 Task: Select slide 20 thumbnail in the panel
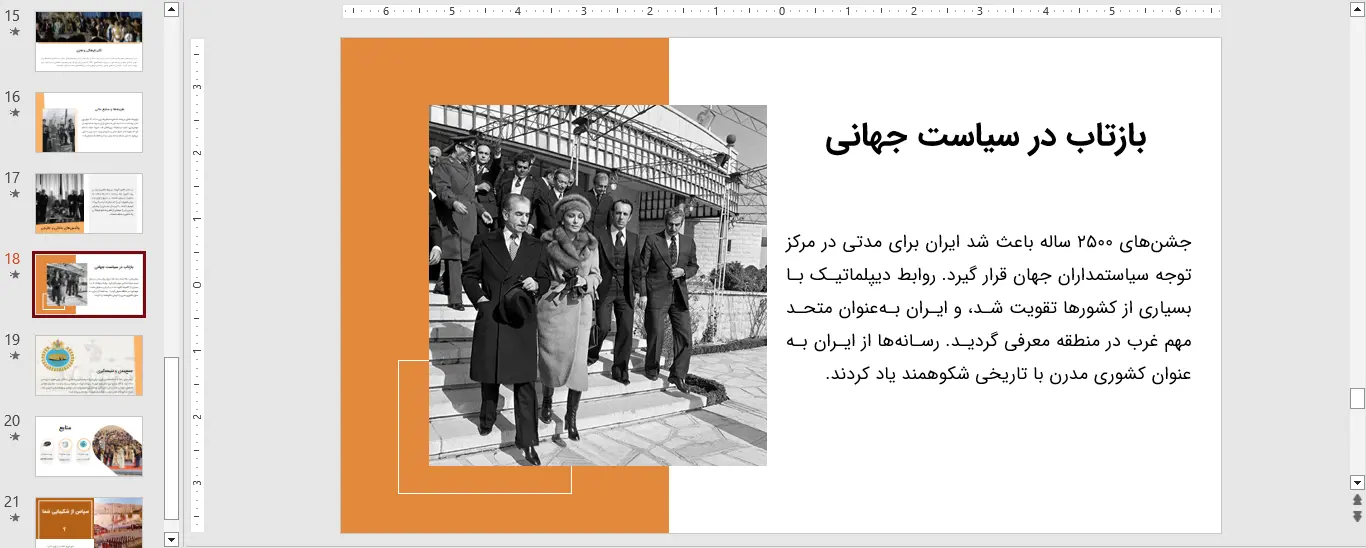click(89, 446)
